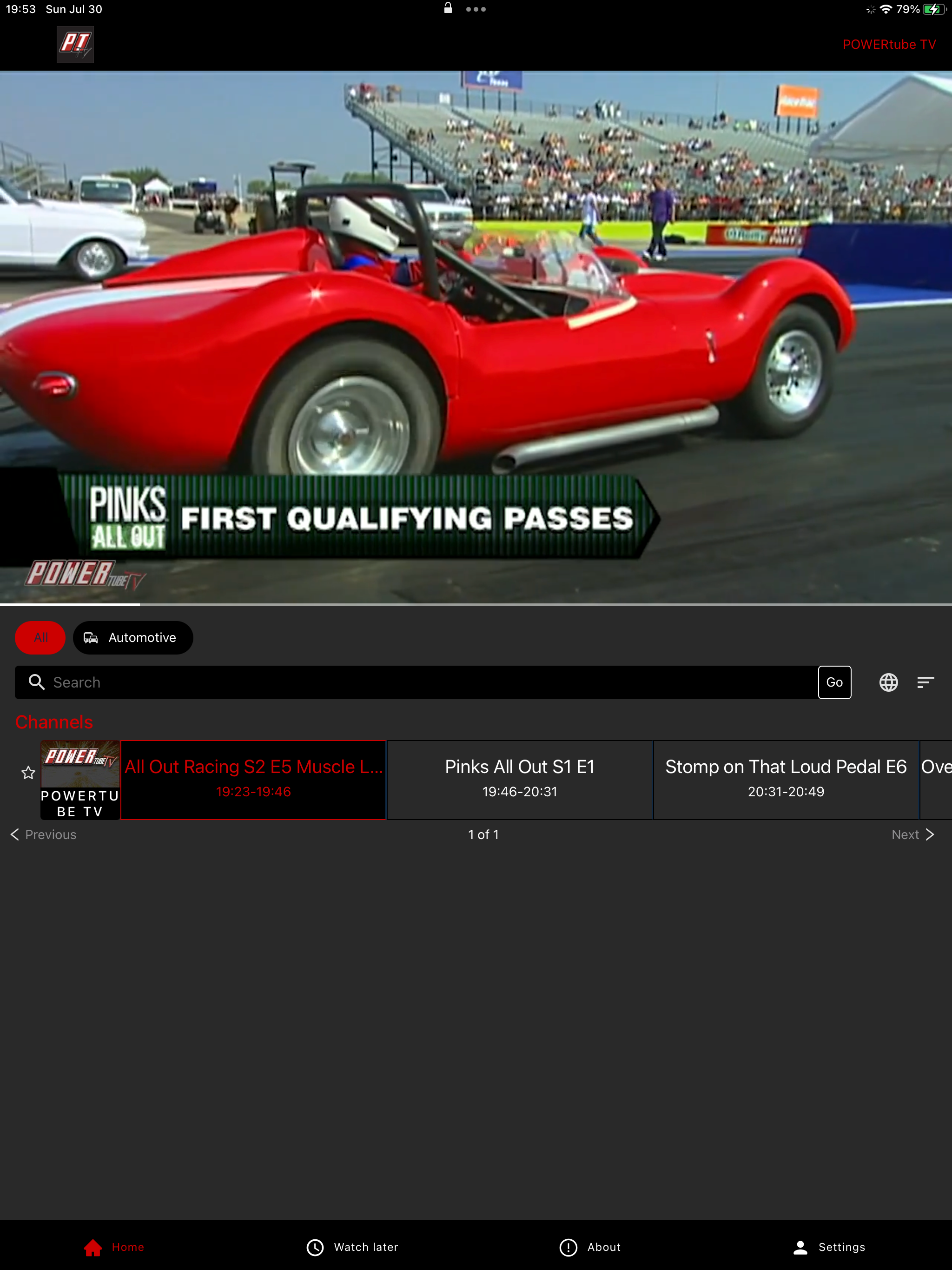Tap the POWERtube TV channel thumbnail

80,779
